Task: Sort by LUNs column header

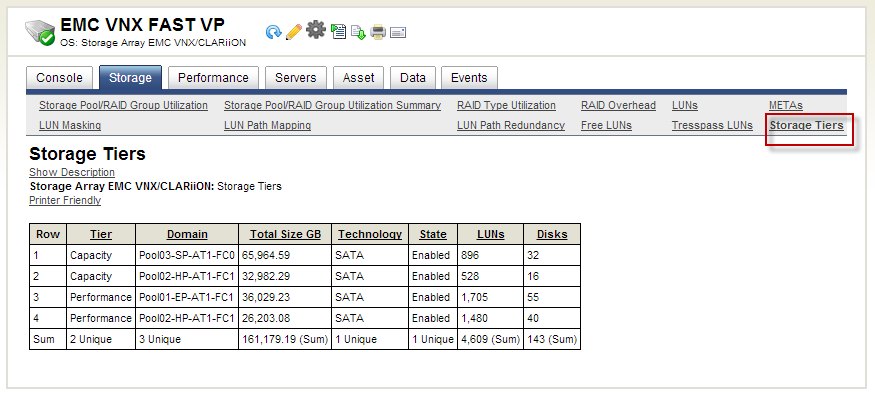Action: click(x=491, y=234)
